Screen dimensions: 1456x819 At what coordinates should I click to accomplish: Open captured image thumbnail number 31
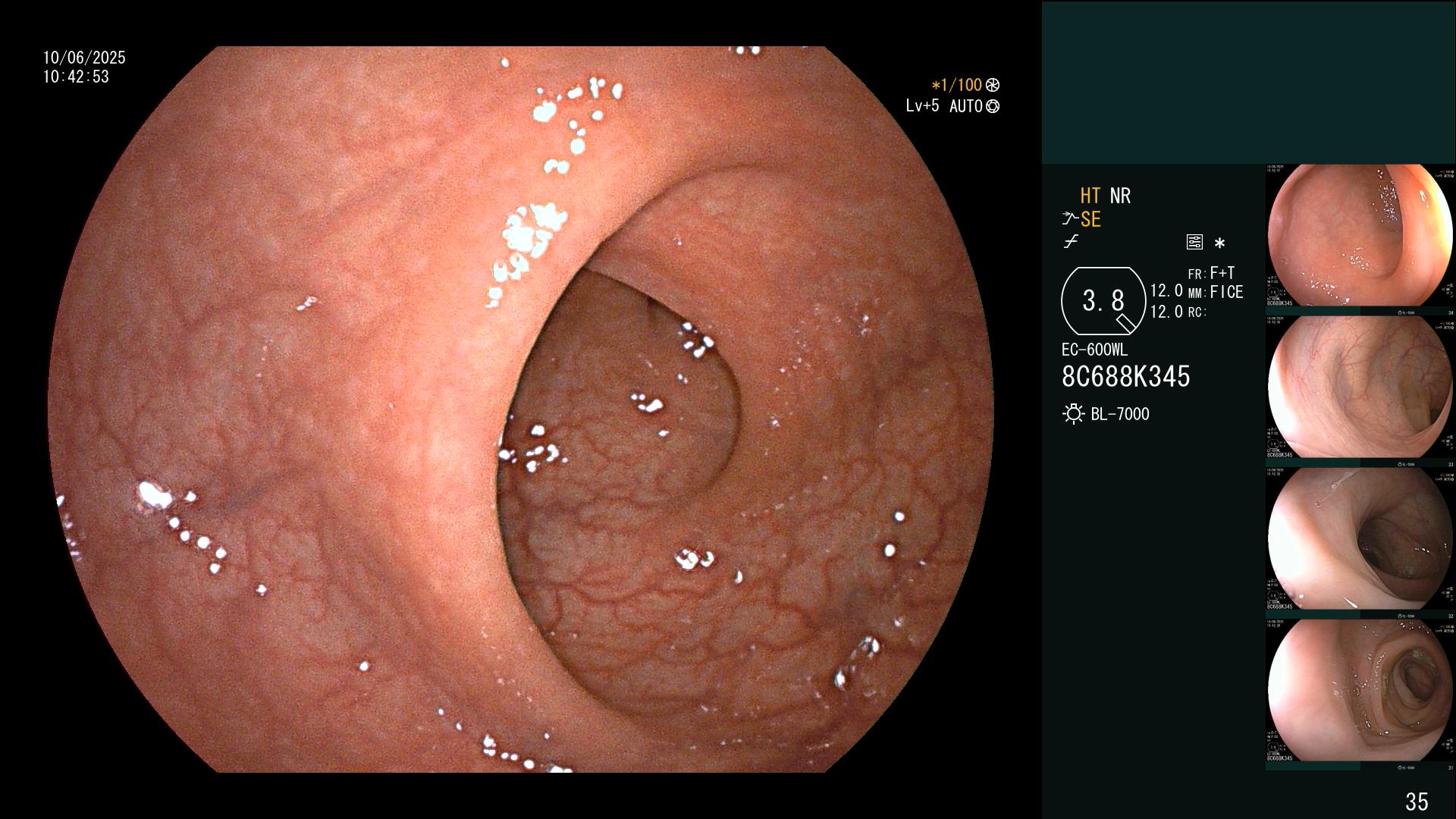[1360, 691]
